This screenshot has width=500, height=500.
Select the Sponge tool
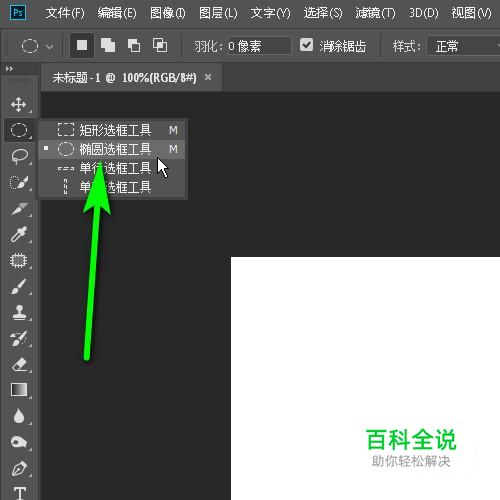pos(19,442)
